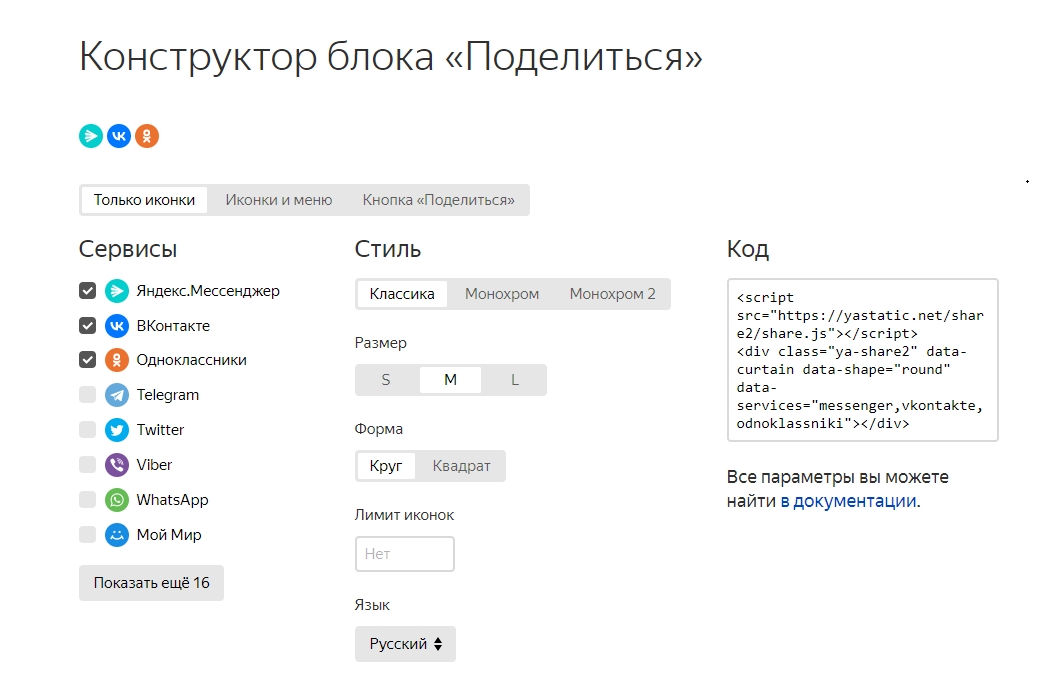The width and height of the screenshot is (1060, 694).
Task: Choose the Монохром style
Action: point(502,294)
